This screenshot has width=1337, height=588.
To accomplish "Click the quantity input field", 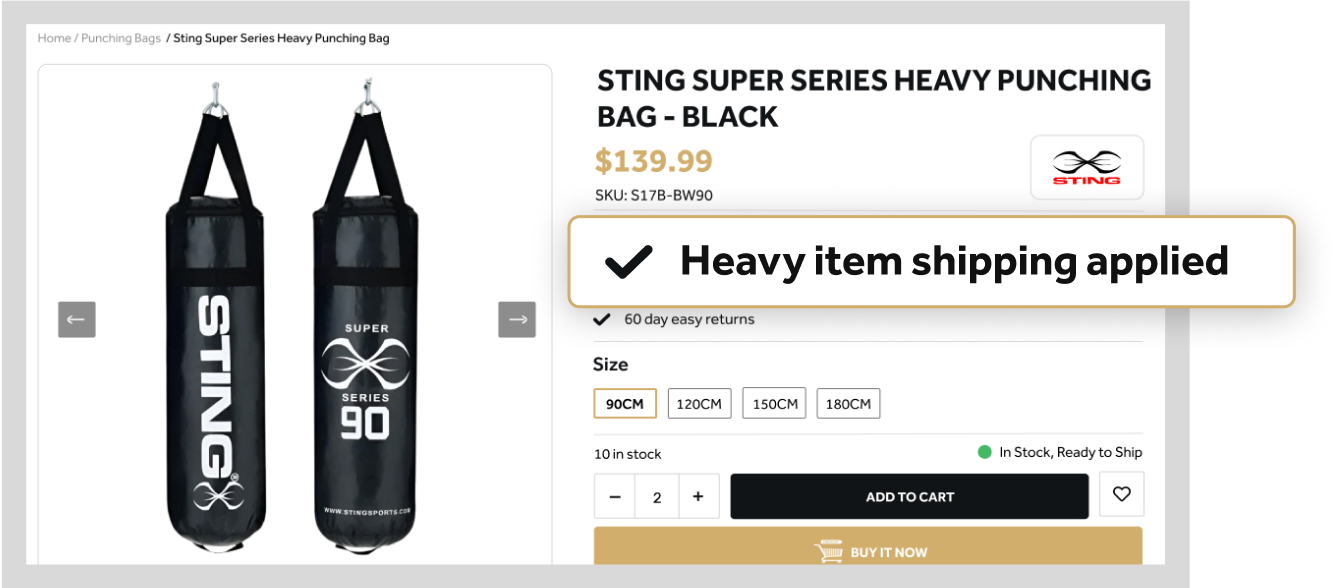I will [657, 497].
